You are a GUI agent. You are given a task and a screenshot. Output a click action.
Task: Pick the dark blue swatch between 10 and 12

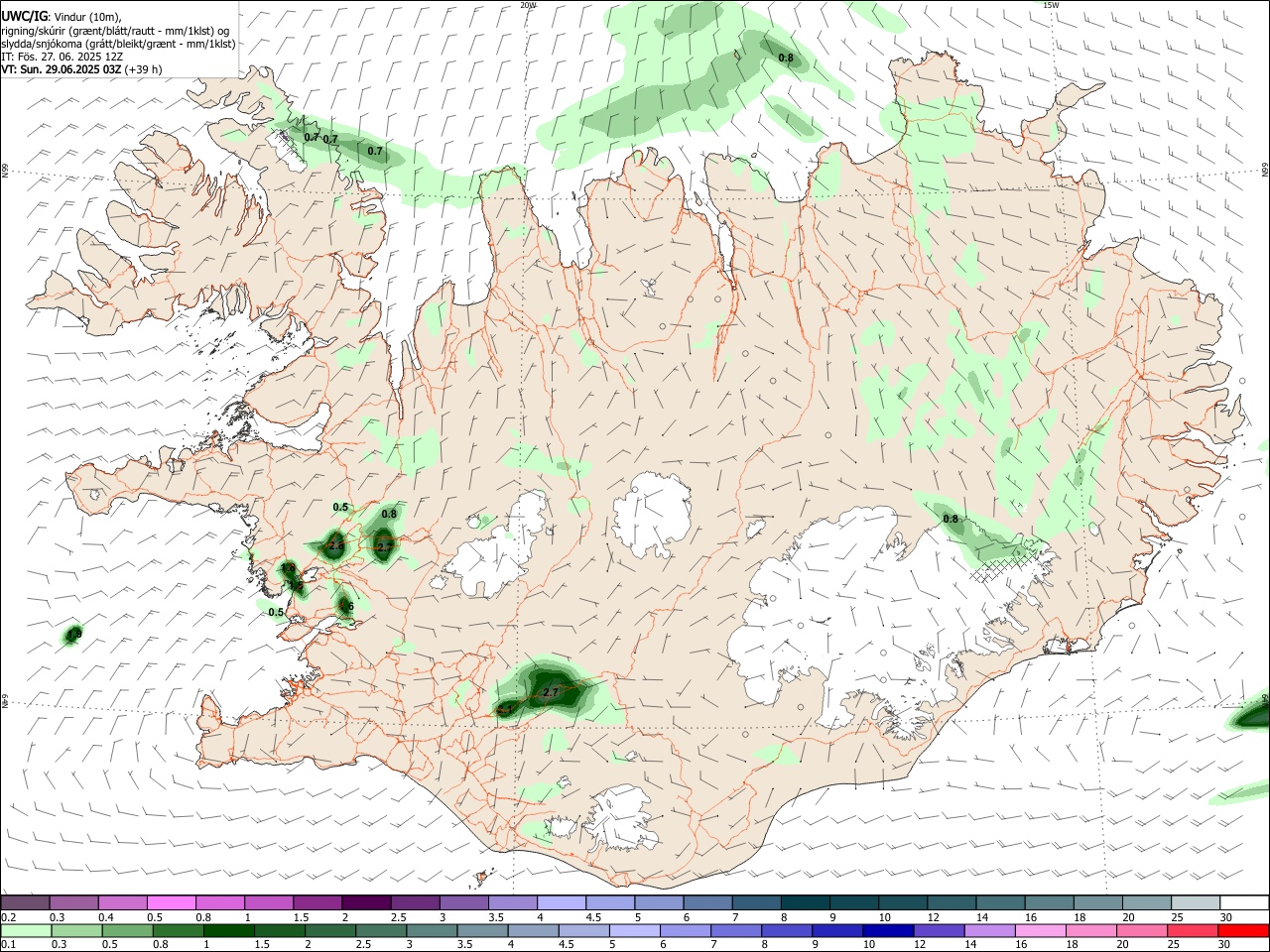[x=888, y=931]
